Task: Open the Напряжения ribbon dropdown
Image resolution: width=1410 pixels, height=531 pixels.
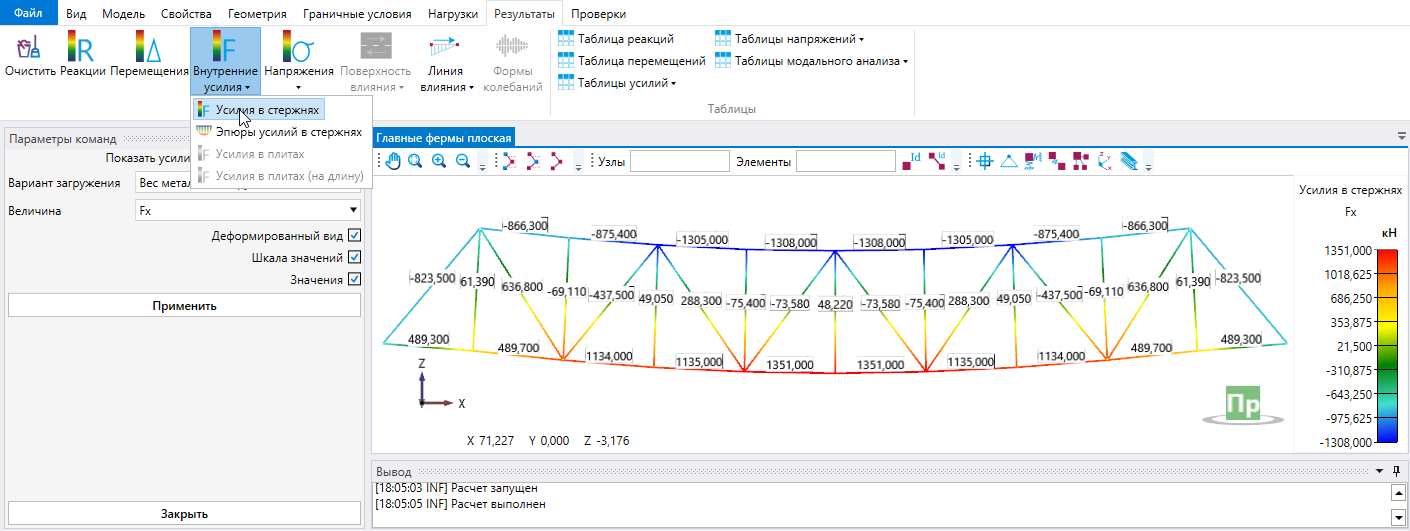Action: point(299,62)
